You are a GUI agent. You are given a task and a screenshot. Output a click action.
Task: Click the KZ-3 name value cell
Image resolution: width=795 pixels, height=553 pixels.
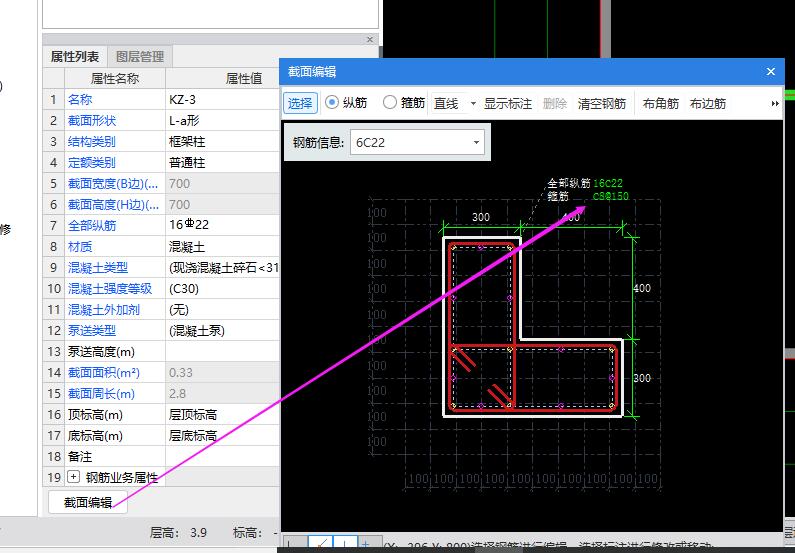(223, 99)
